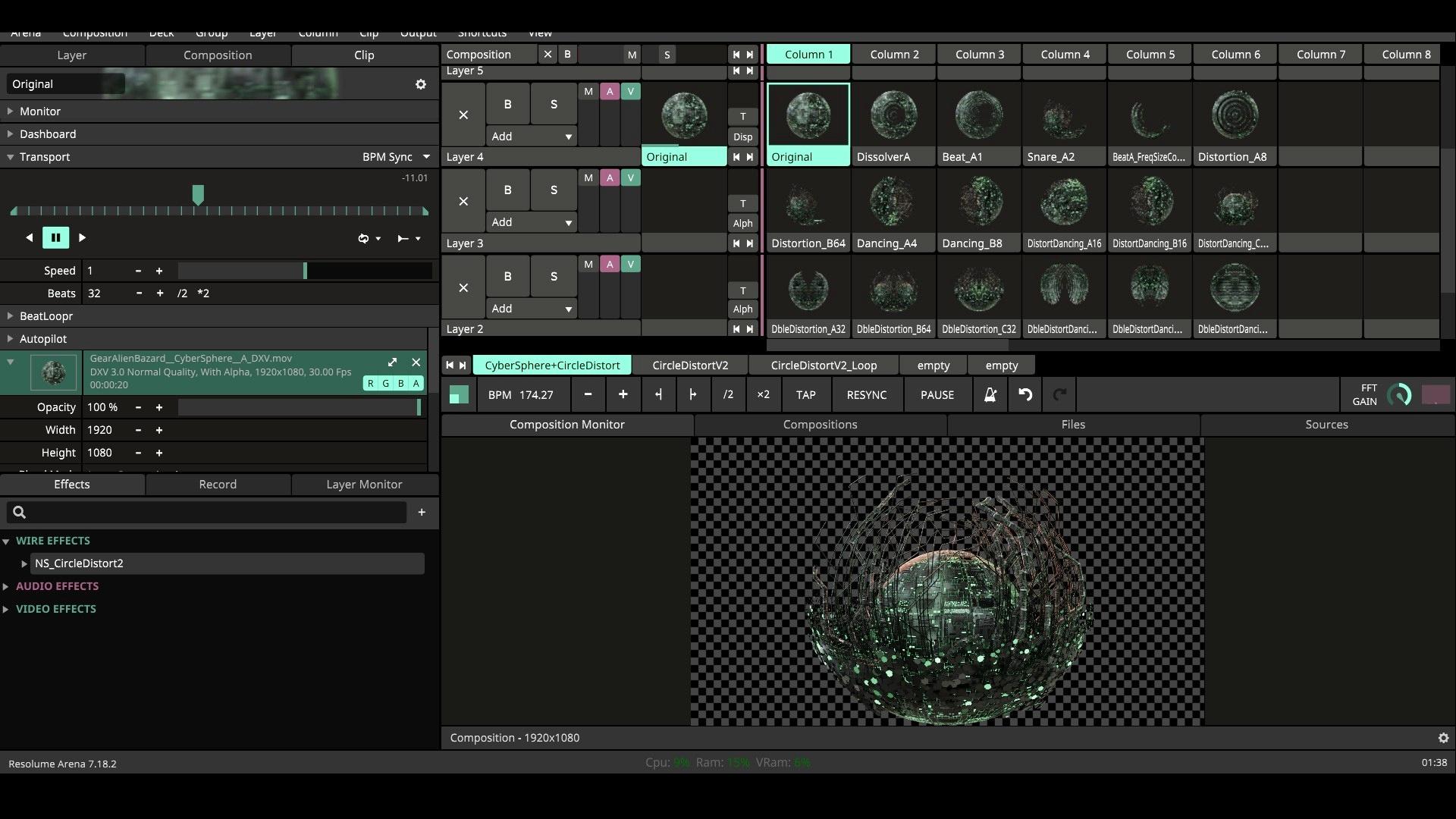Click the effects search field
The image size is (1456, 819).
(206, 513)
